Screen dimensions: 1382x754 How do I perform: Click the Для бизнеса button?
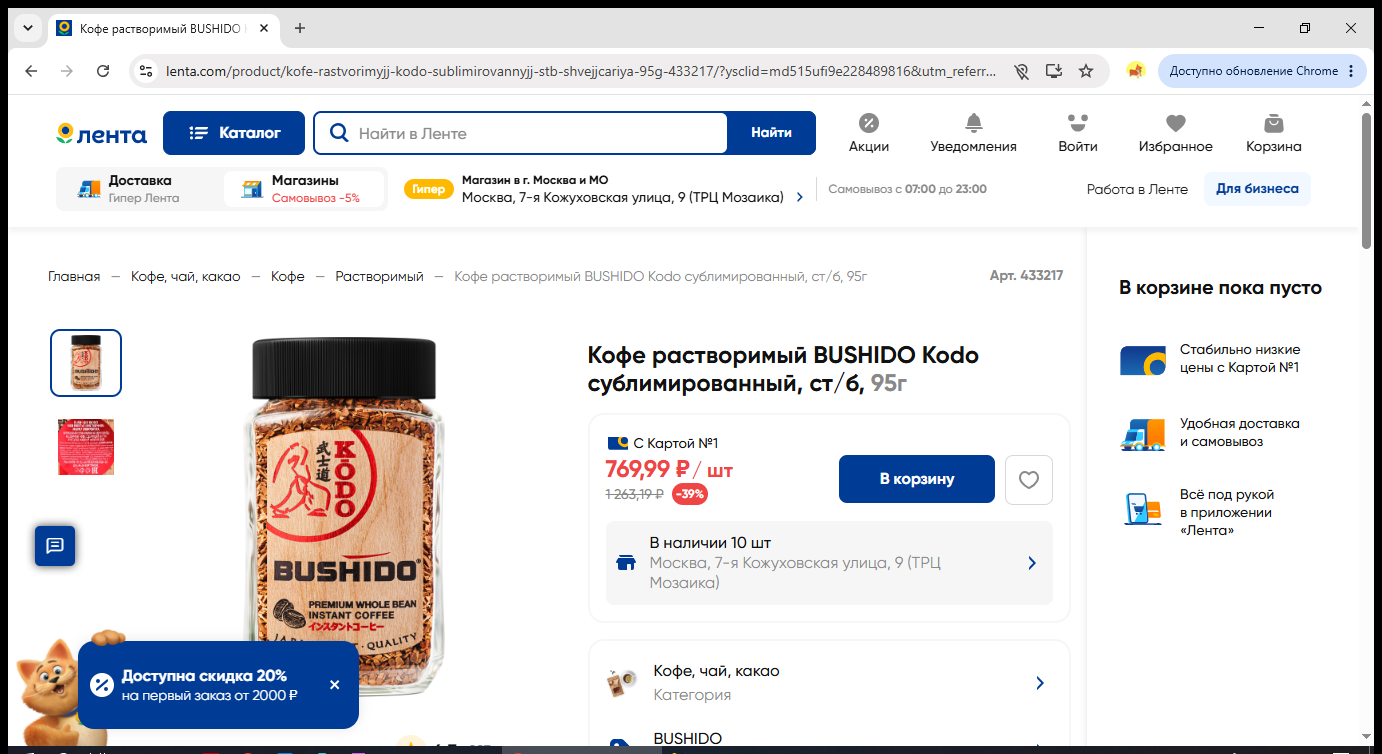pos(1257,189)
